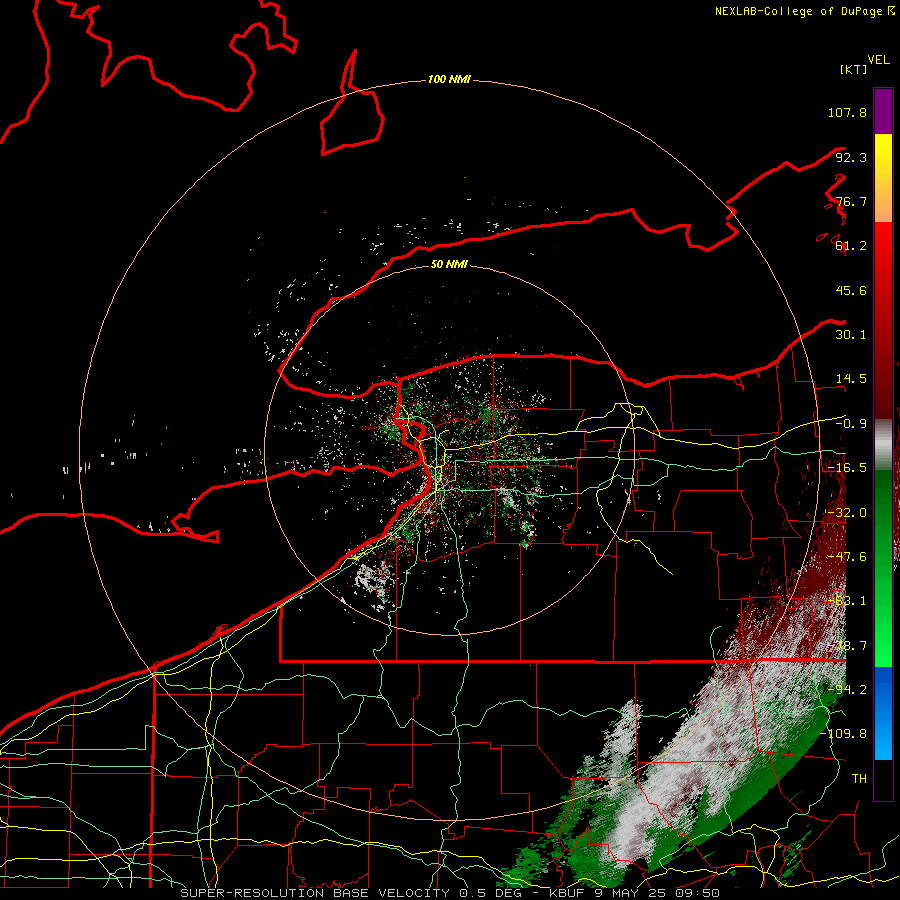Click the 61.2 velocity scale value
Screen dimensions: 900x900
851,246
